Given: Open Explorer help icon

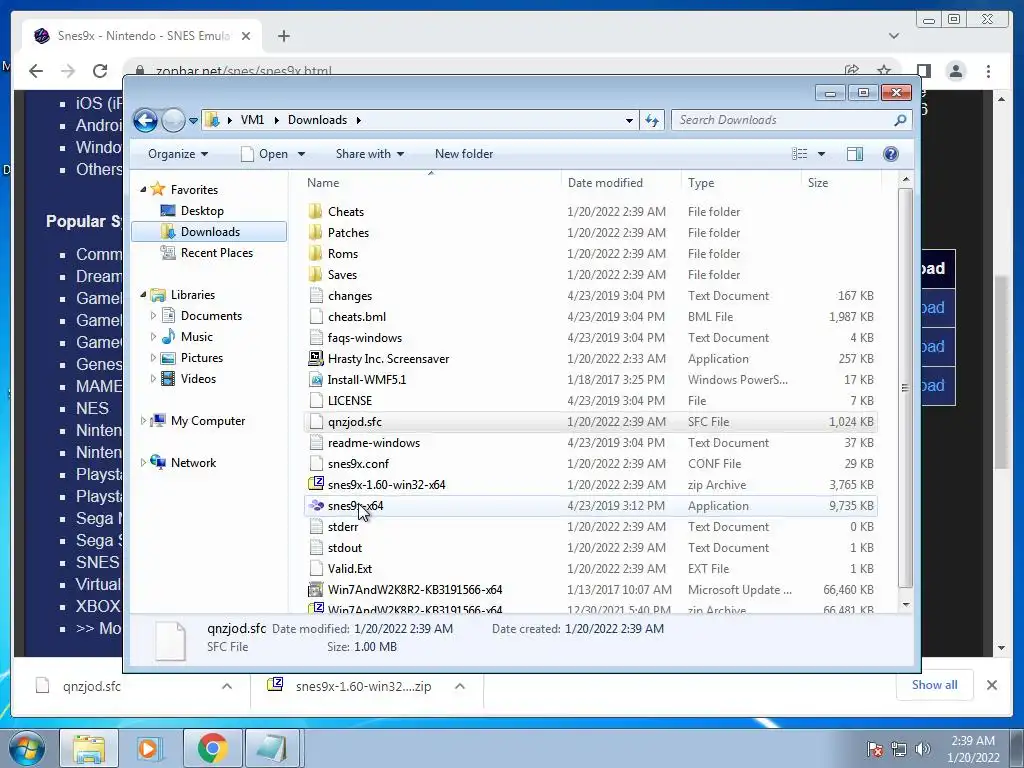Looking at the screenshot, I should (x=891, y=154).
